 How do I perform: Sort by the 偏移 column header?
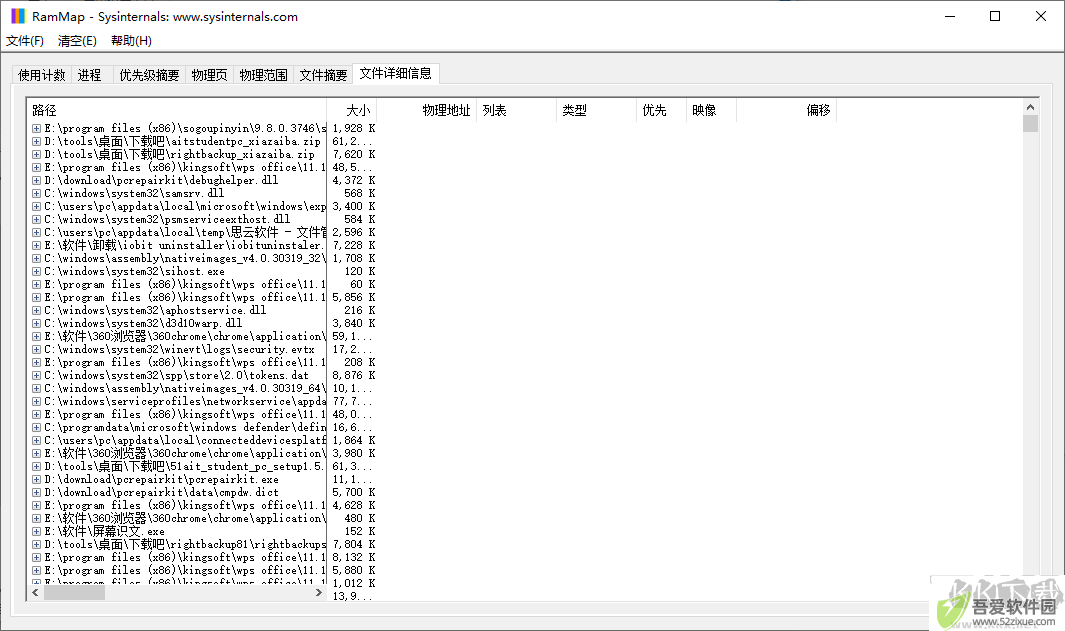pos(787,110)
